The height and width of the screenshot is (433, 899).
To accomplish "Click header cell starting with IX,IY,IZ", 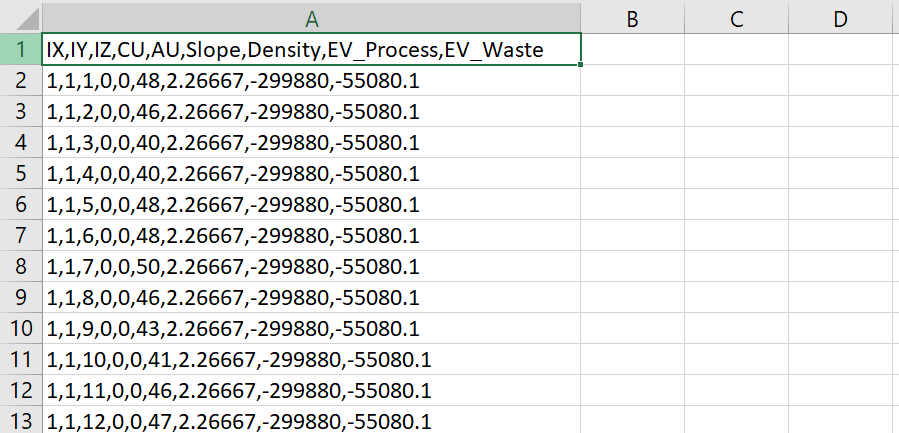I will 311,49.
